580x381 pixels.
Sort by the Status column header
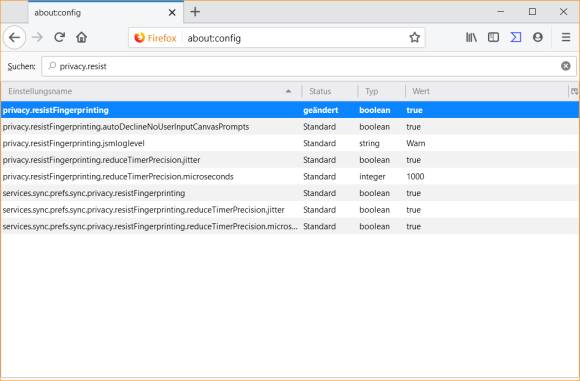coord(329,91)
